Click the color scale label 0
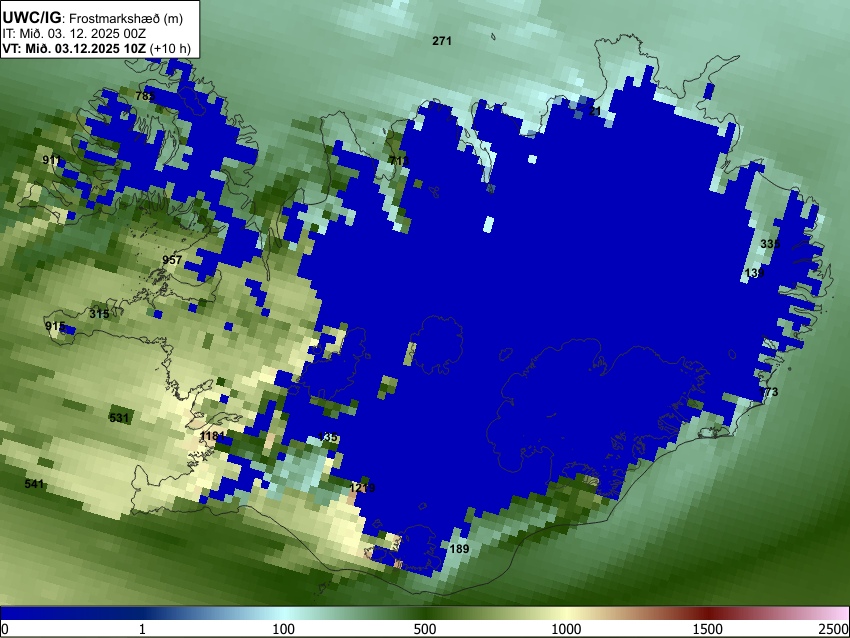 pyautogui.click(x=5, y=629)
